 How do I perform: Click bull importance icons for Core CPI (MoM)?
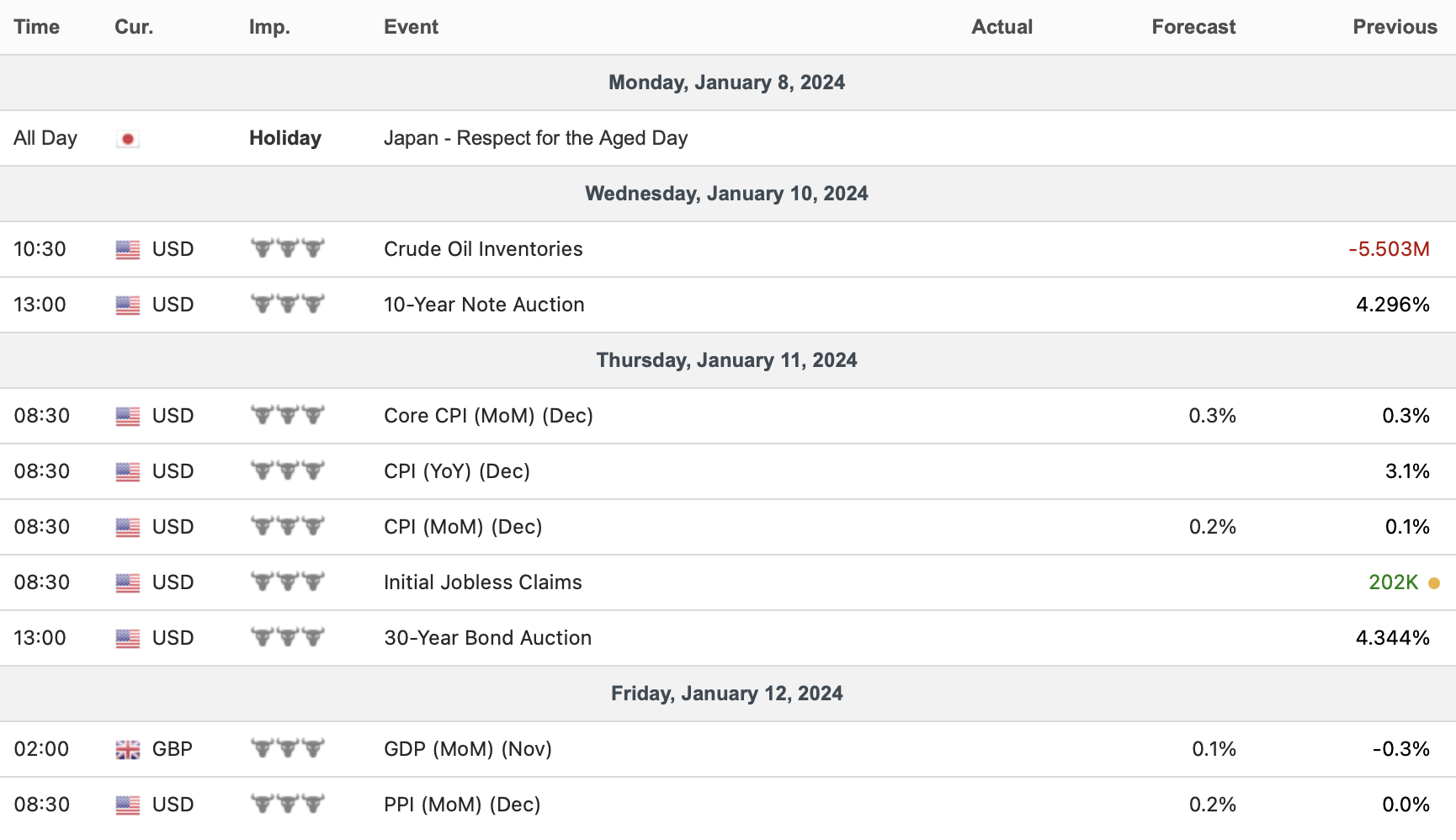[x=287, y=416]
